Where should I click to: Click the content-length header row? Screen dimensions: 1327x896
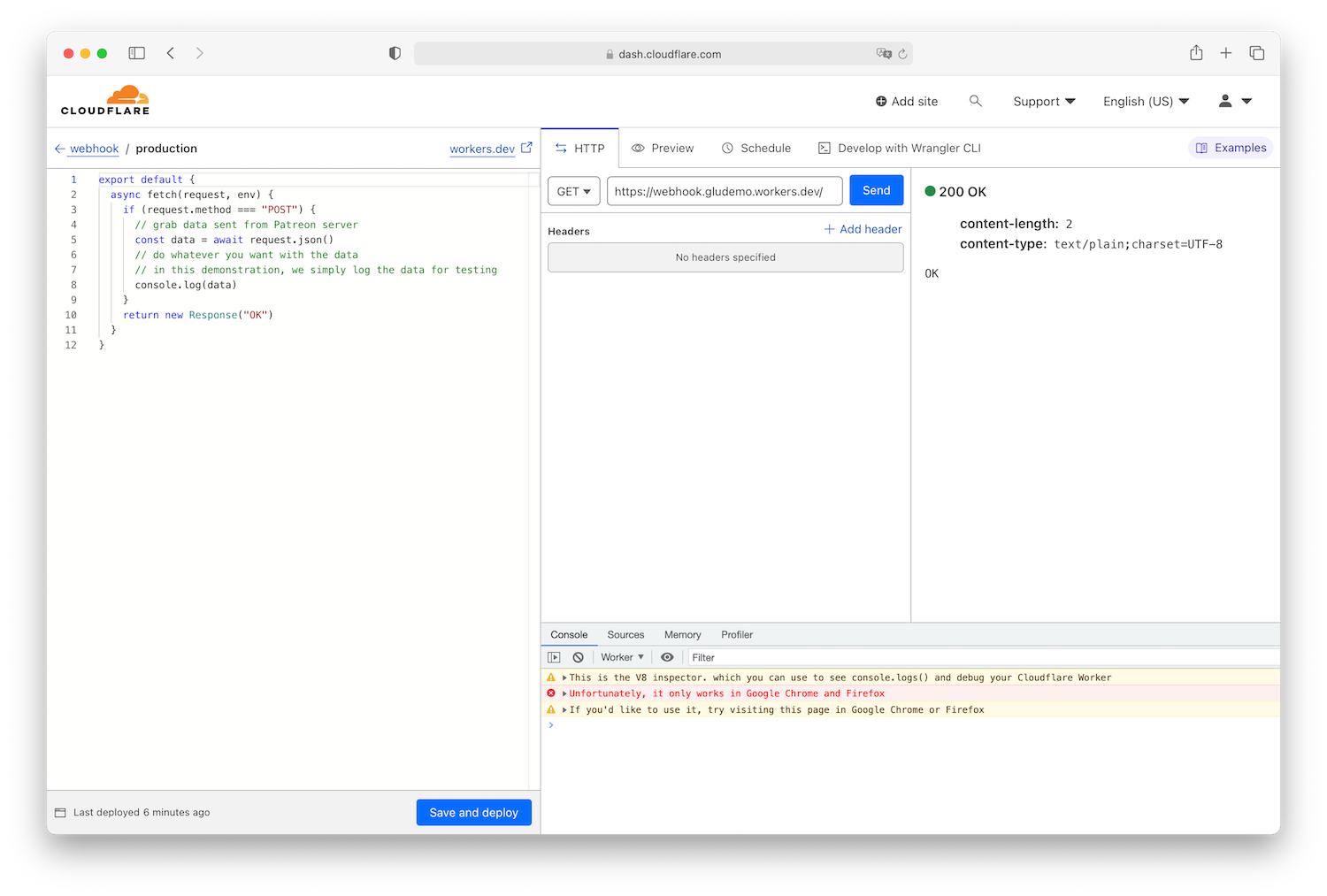(1016, 224)
